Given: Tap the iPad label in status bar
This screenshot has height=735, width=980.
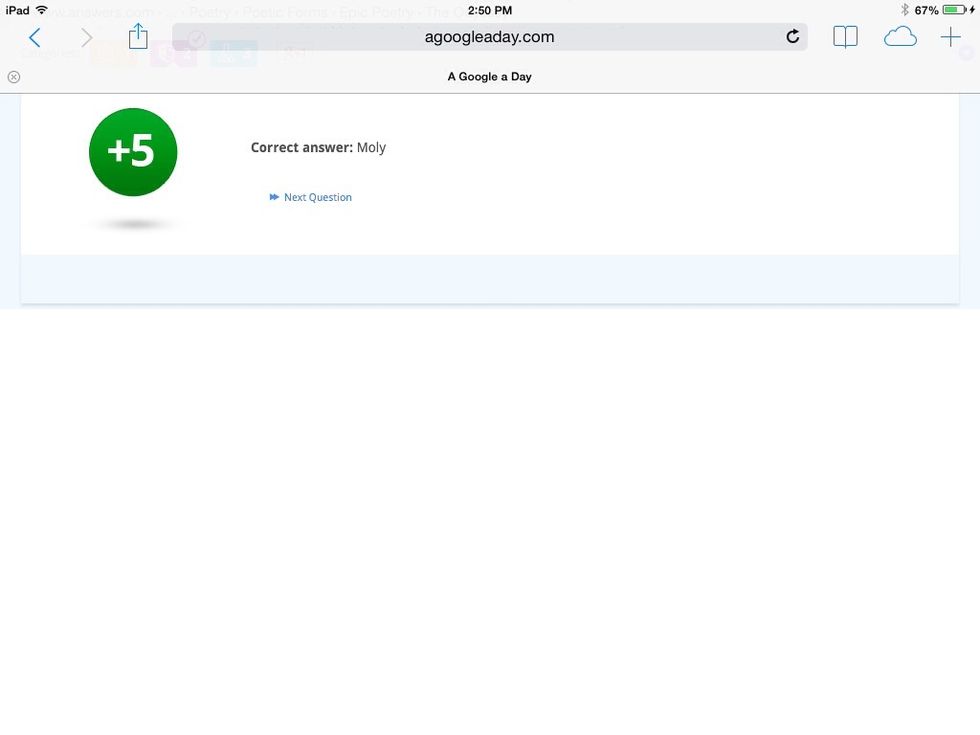Looking at the screenshot, I should (17, 10).
